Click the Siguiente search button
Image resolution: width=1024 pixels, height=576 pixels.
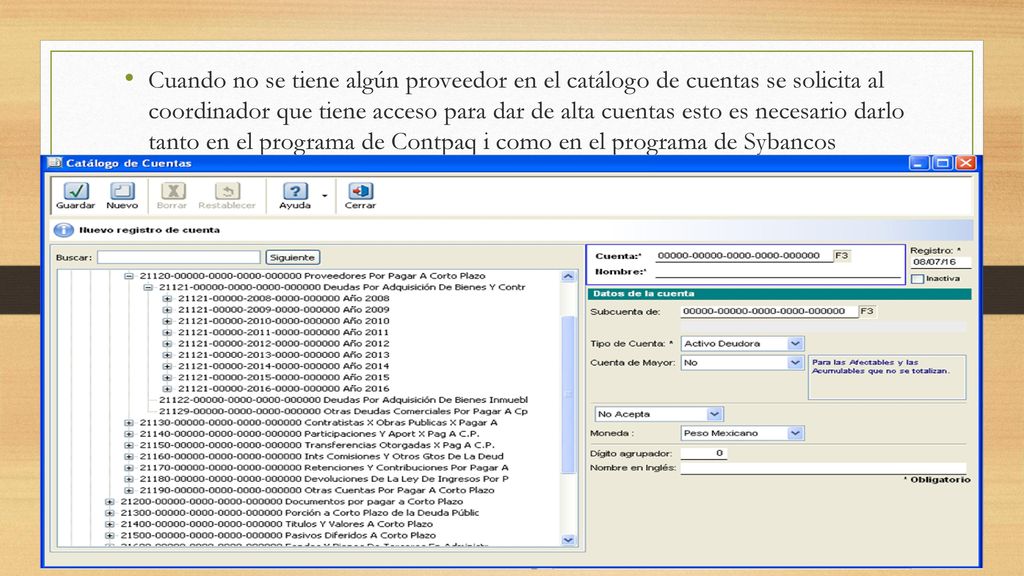pos(292,257)
